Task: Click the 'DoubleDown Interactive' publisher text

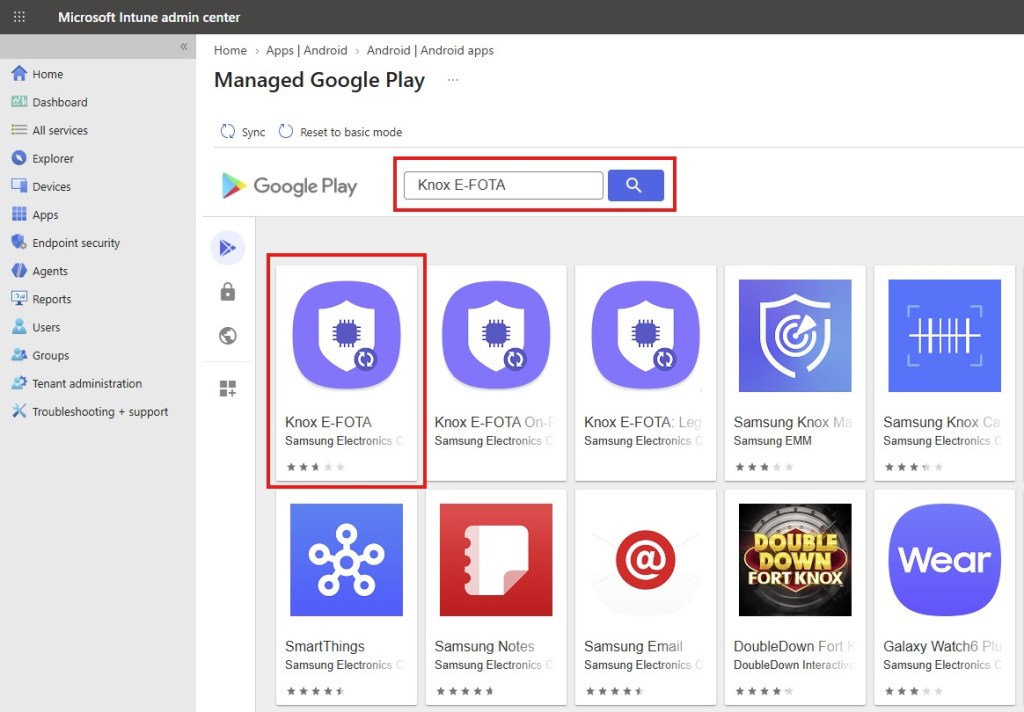Action: click(x=794, y=665)
